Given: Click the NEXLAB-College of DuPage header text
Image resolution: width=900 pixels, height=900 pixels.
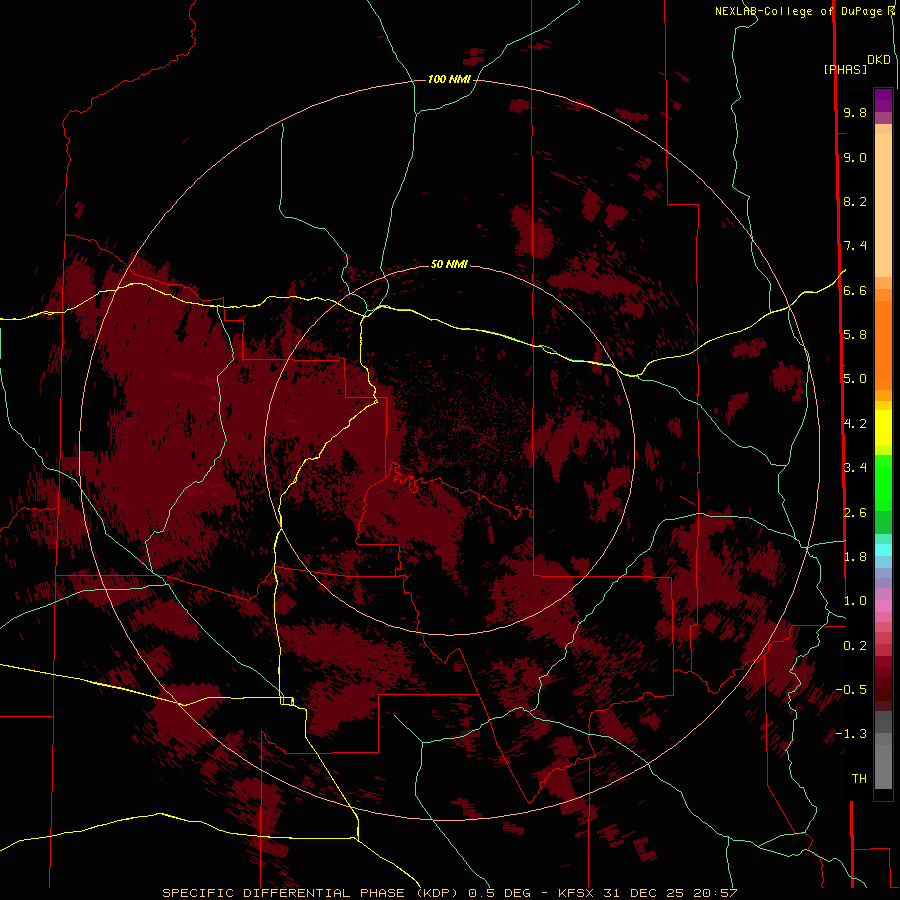Looking at the screenshot, I should 797,11.
